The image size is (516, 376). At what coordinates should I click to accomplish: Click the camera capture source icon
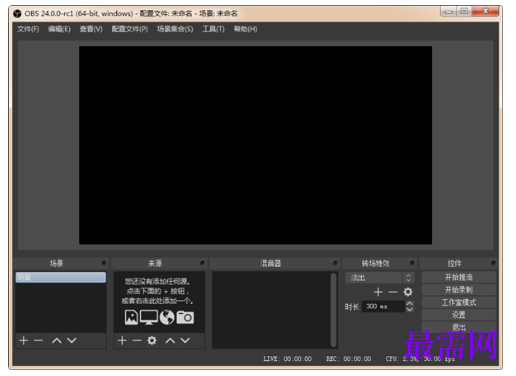[185, 317]
